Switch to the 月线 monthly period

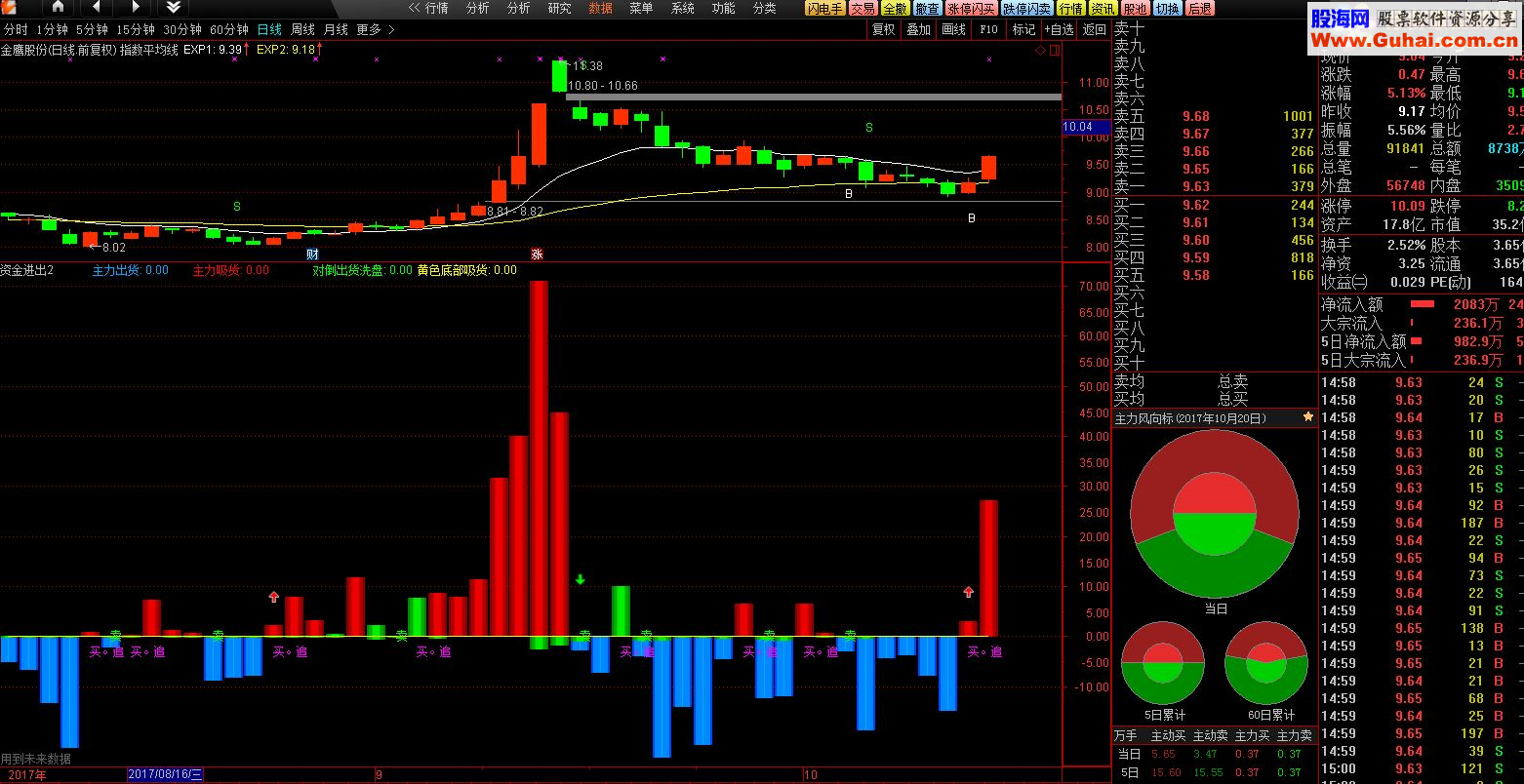(x=336, y=30)
